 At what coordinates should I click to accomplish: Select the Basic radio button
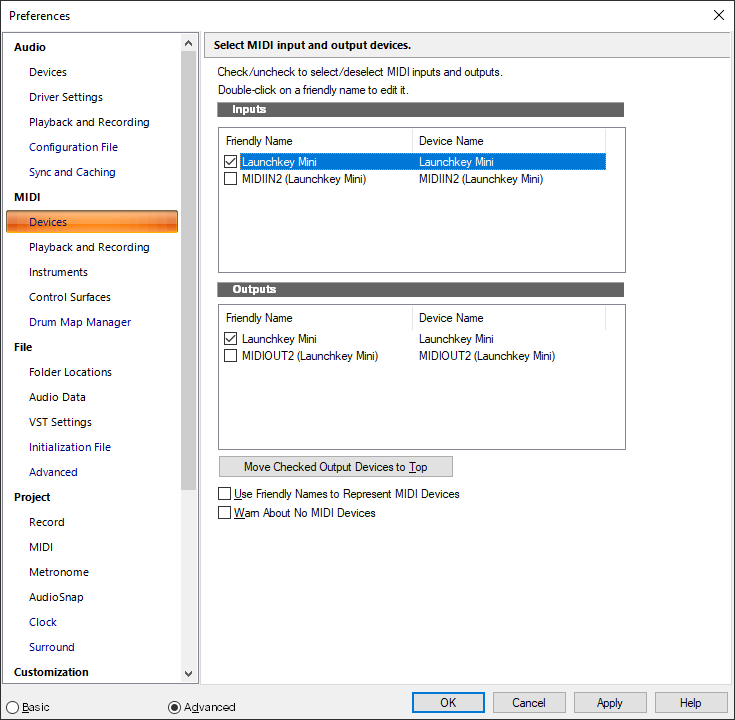click(13, 707)
